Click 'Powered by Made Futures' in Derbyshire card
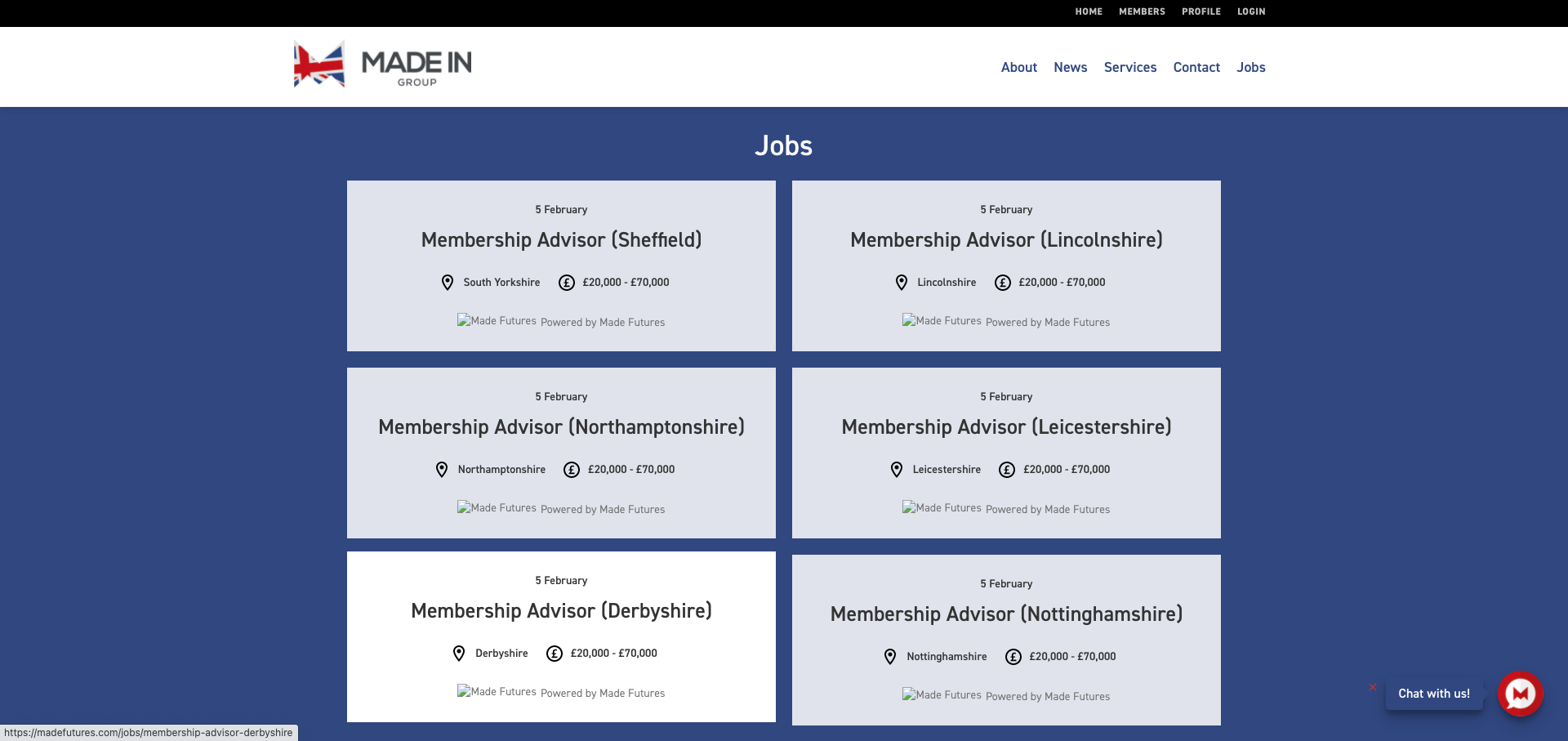Image resolution: width=1568 pixels, height=741 pixels. pyautogui.click(x=603, y=694)
